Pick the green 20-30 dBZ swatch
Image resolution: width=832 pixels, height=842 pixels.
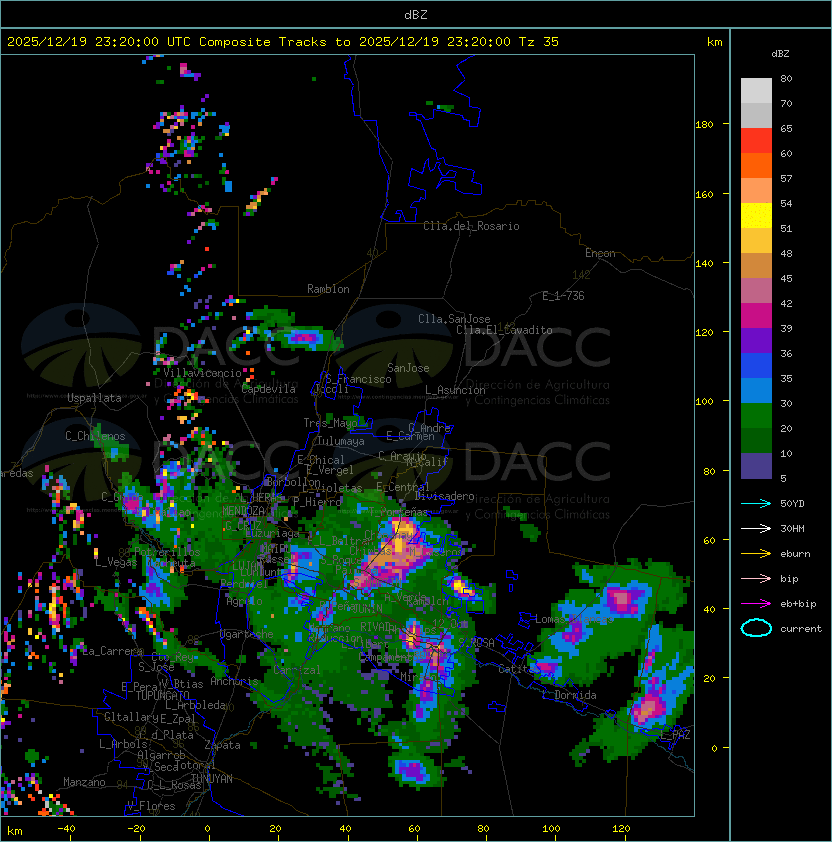tap(756, 416)
